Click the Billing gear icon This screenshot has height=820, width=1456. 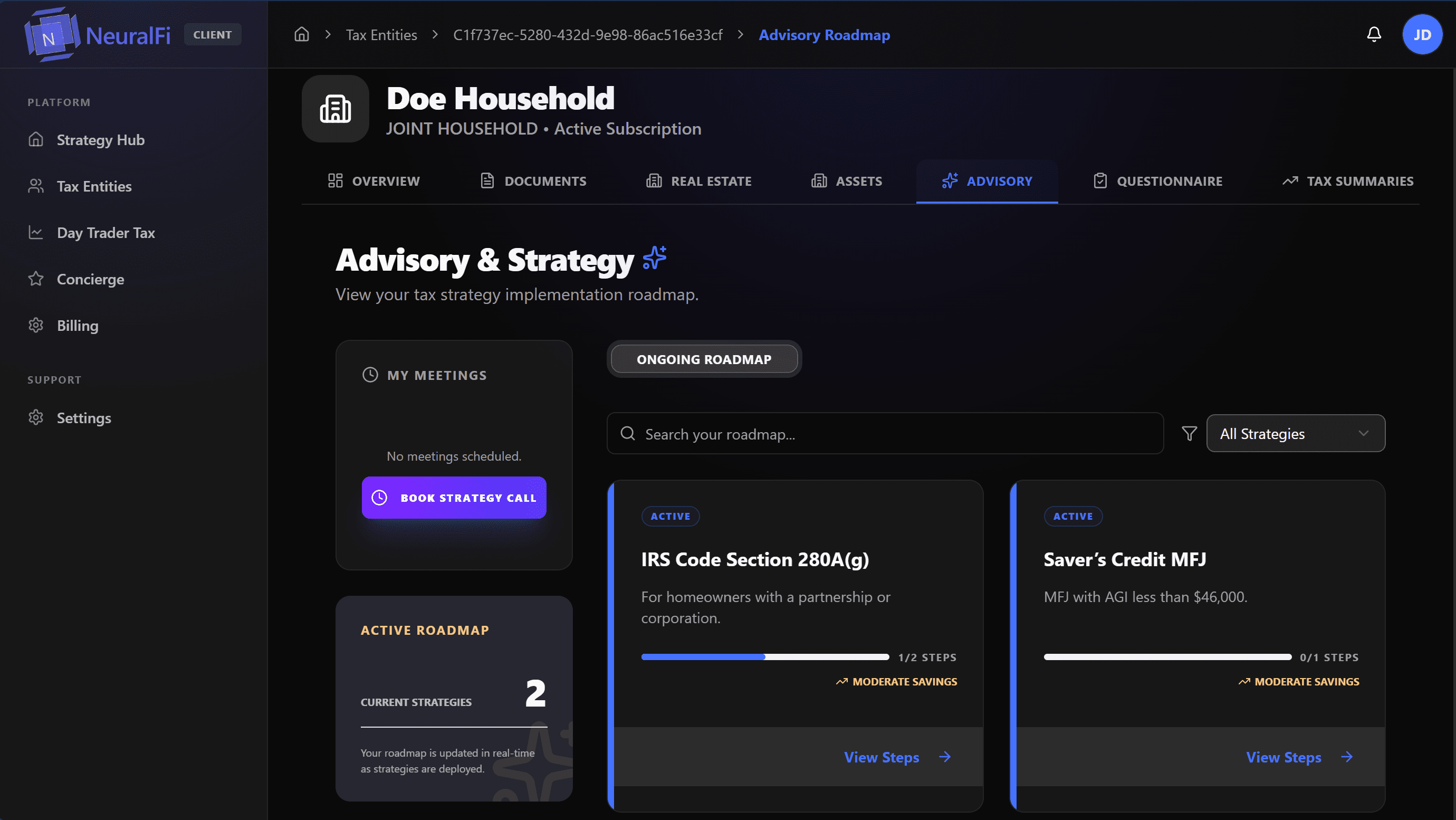click(x=36, y=325)
